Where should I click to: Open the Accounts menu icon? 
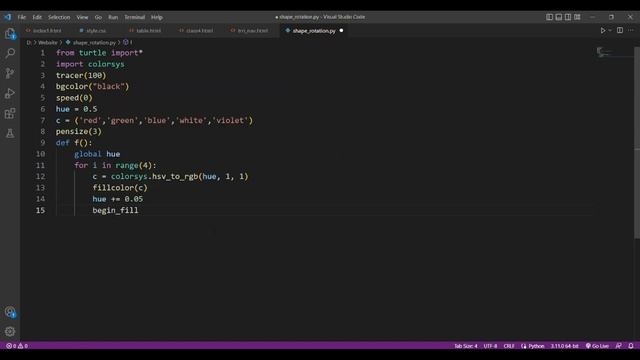coord(10,312)
